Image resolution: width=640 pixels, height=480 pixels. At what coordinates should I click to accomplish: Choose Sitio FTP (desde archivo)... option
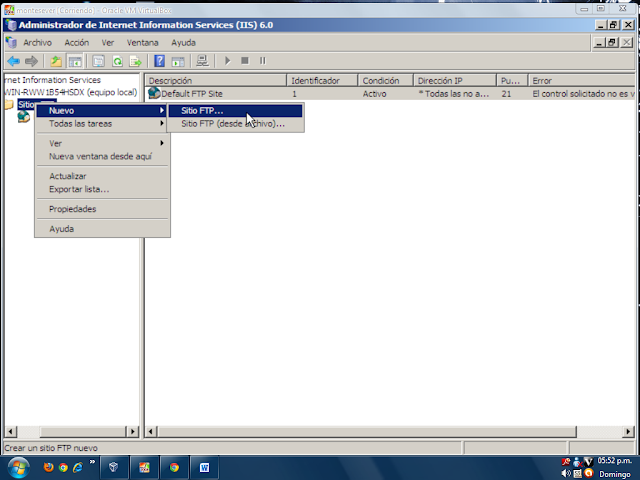point(236,124)
